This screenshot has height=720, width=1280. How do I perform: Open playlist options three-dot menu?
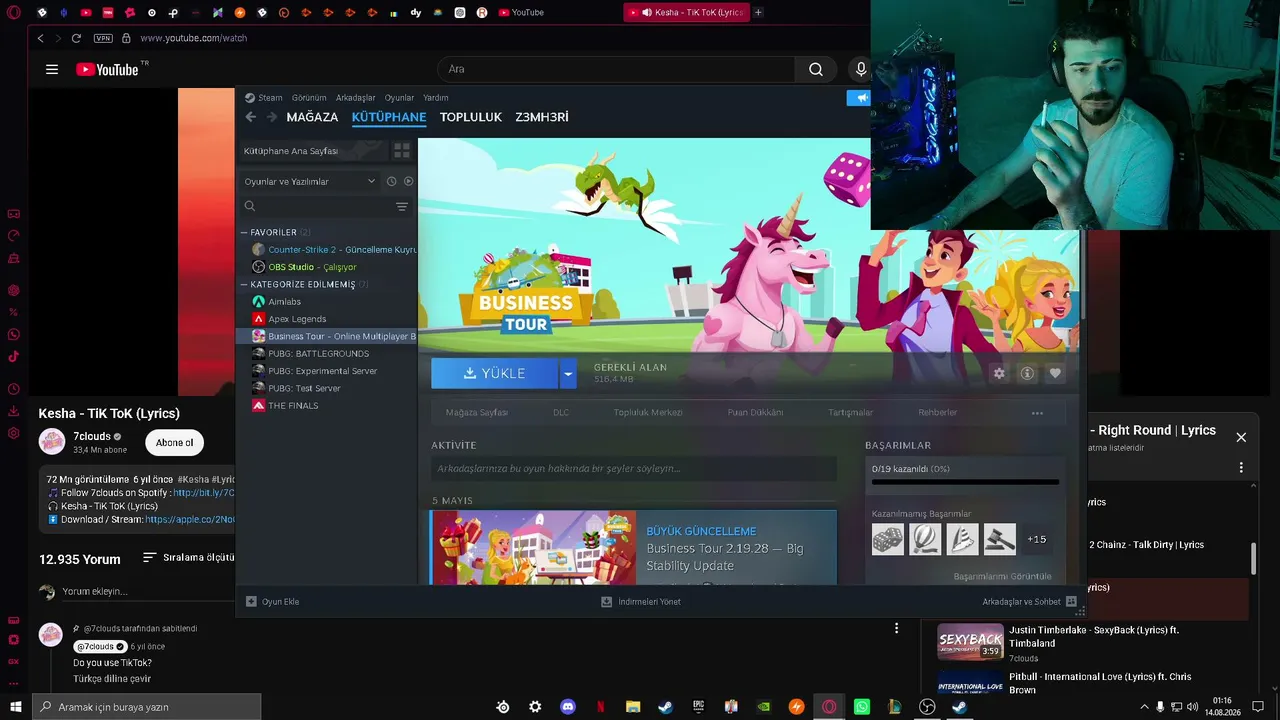point(1241,468)
